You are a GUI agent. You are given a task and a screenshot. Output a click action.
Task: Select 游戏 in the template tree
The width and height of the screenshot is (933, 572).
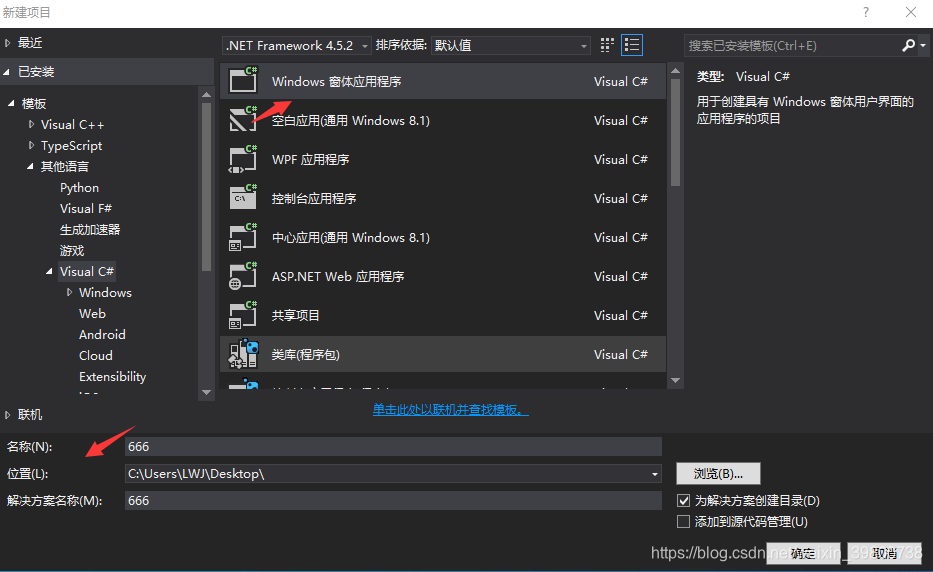(72, 251)
